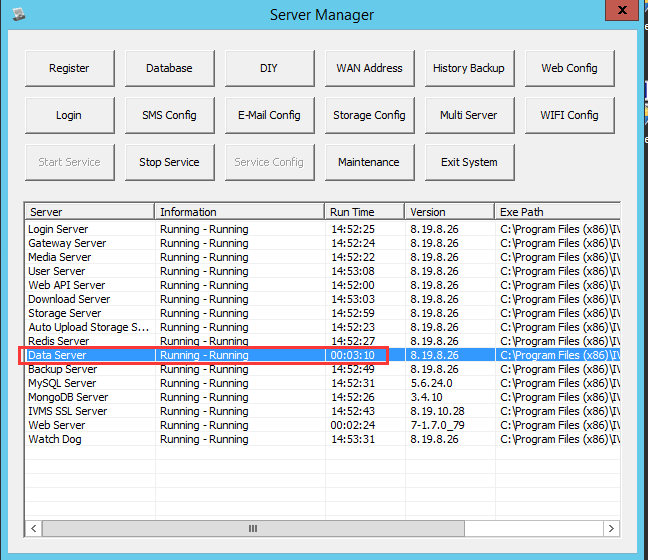Open the Database settings
This screenshot has height=560, width=648.
point(170,68)
